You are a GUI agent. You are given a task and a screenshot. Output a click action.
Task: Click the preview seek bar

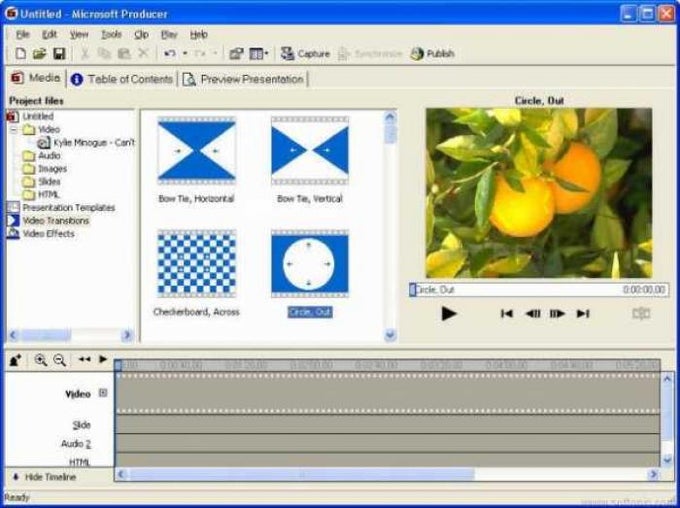point(539,290)
